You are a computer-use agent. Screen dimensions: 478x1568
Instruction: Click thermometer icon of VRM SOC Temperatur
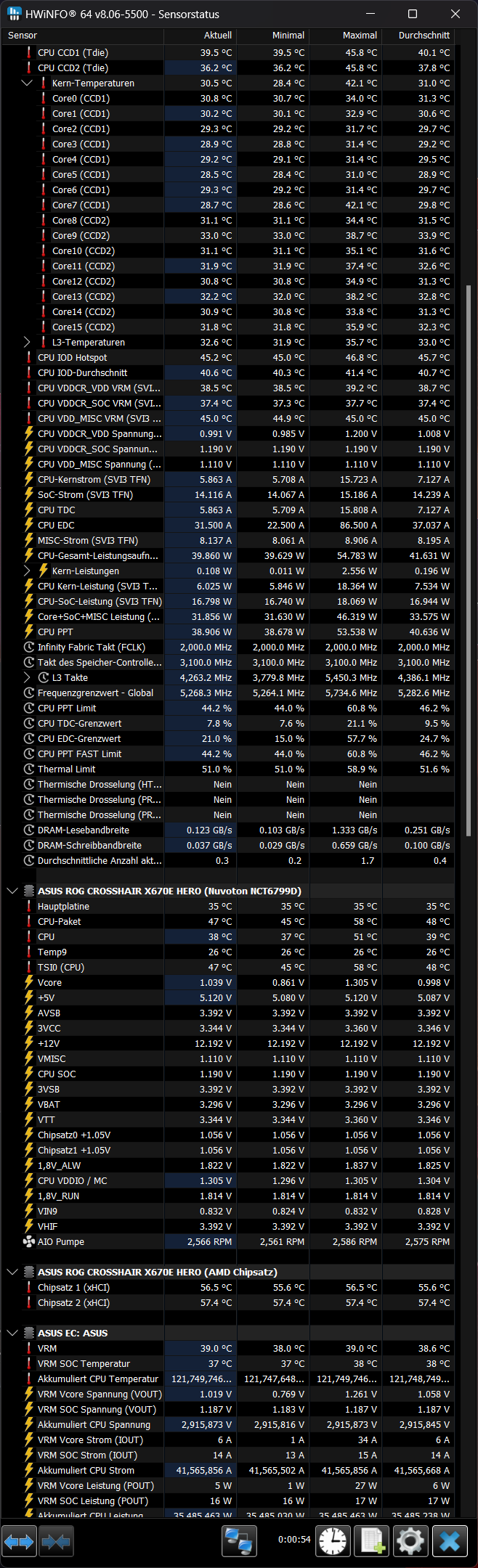point(29,1363)
